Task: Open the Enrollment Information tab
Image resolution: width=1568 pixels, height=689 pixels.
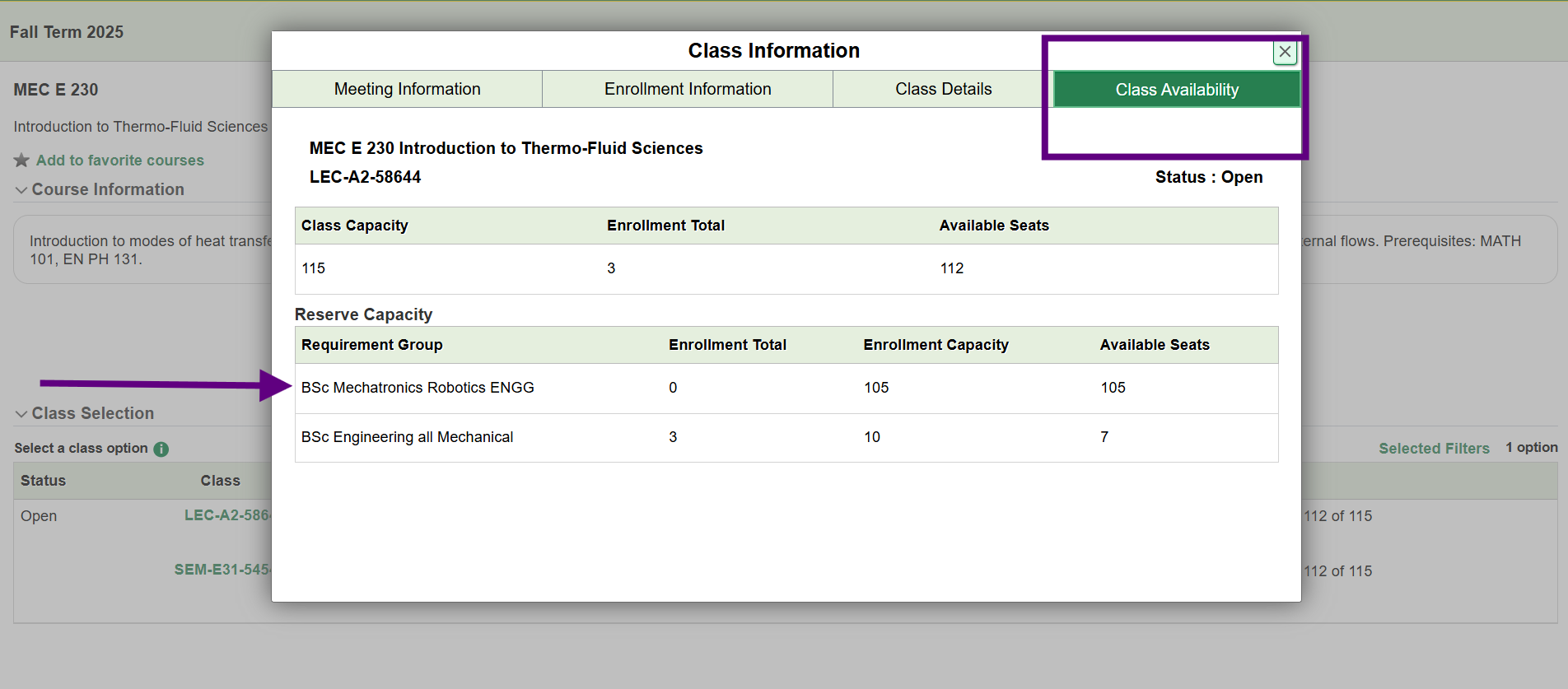Action: pyautogui.click(x=687, y=89)
